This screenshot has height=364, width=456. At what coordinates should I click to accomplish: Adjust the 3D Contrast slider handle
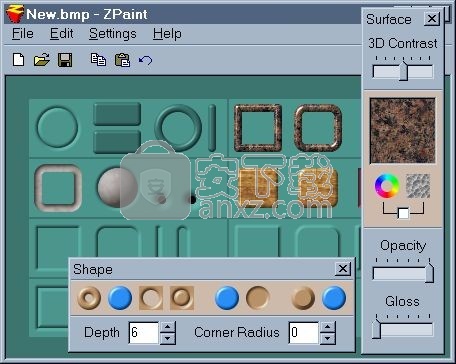pos(403,71)
